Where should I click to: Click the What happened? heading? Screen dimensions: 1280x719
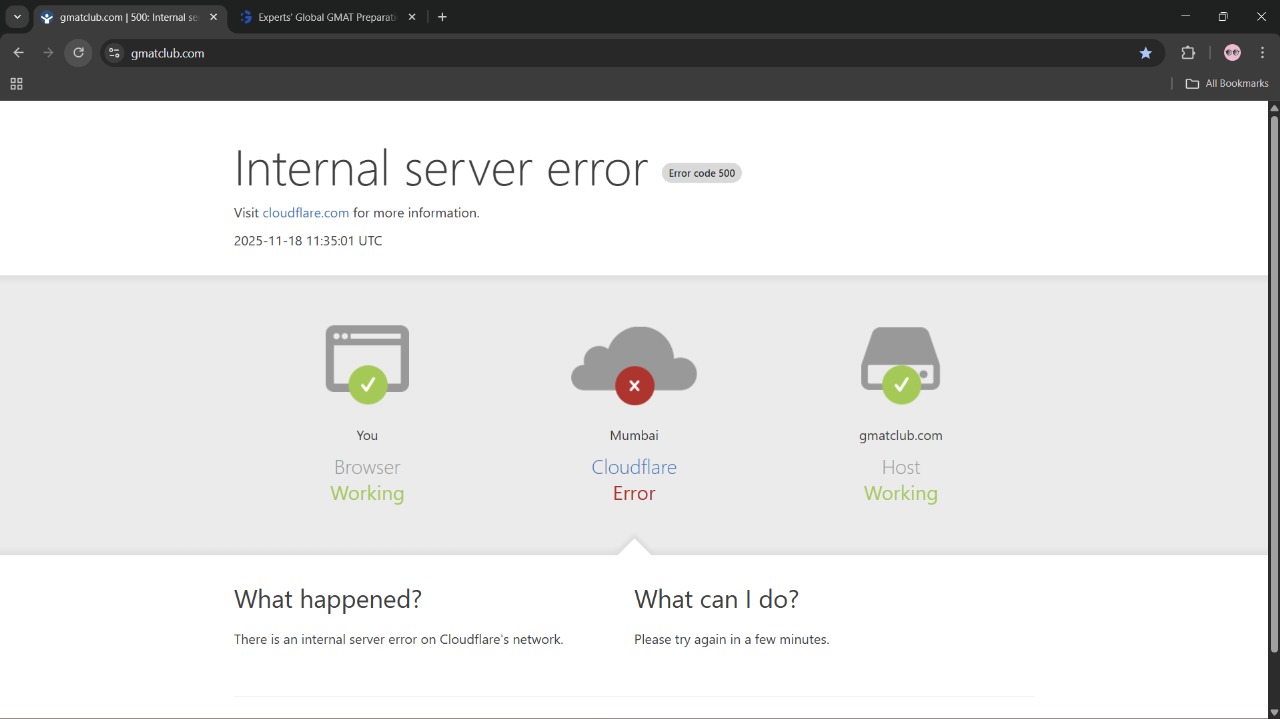(328, 599)
